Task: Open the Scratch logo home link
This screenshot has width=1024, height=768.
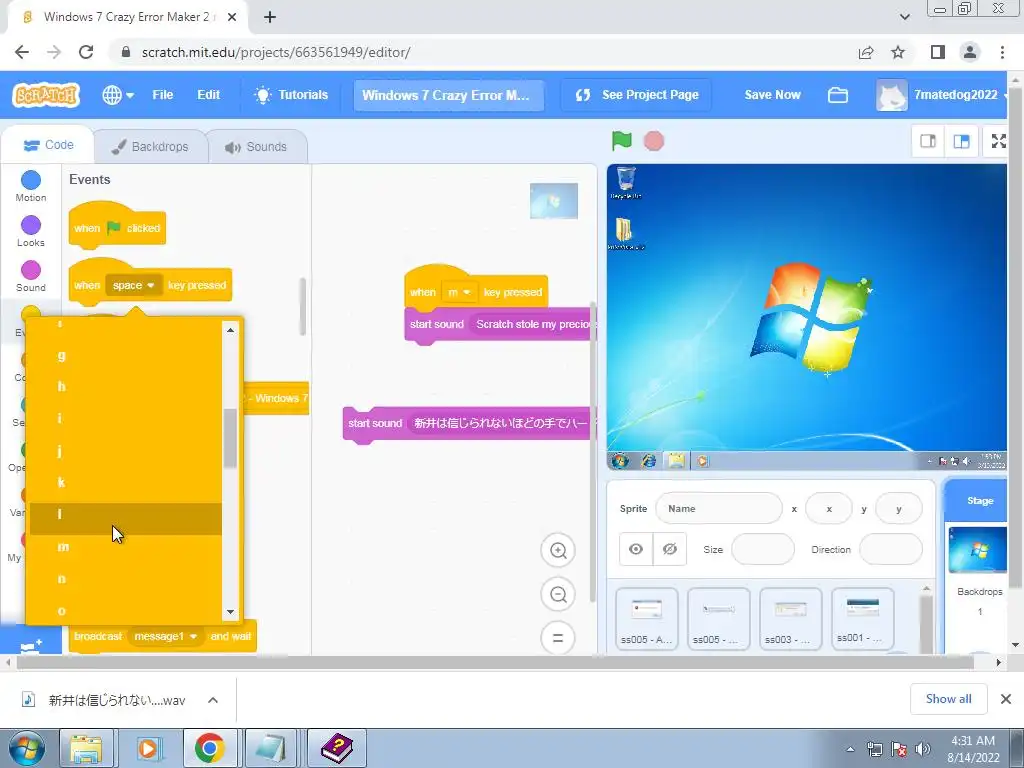Action: [46, 95]
